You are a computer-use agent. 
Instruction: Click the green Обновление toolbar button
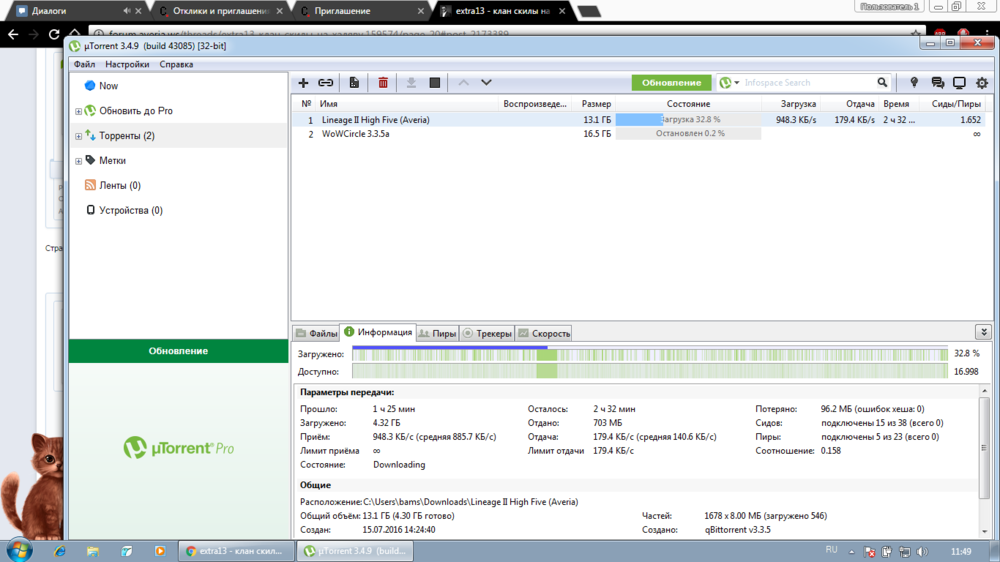click(671, 83)
